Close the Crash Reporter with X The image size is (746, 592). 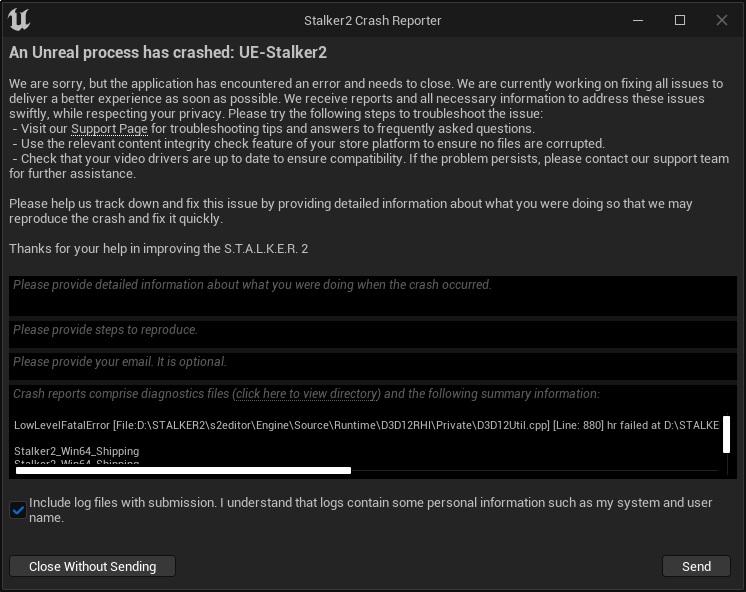[722, 20]
